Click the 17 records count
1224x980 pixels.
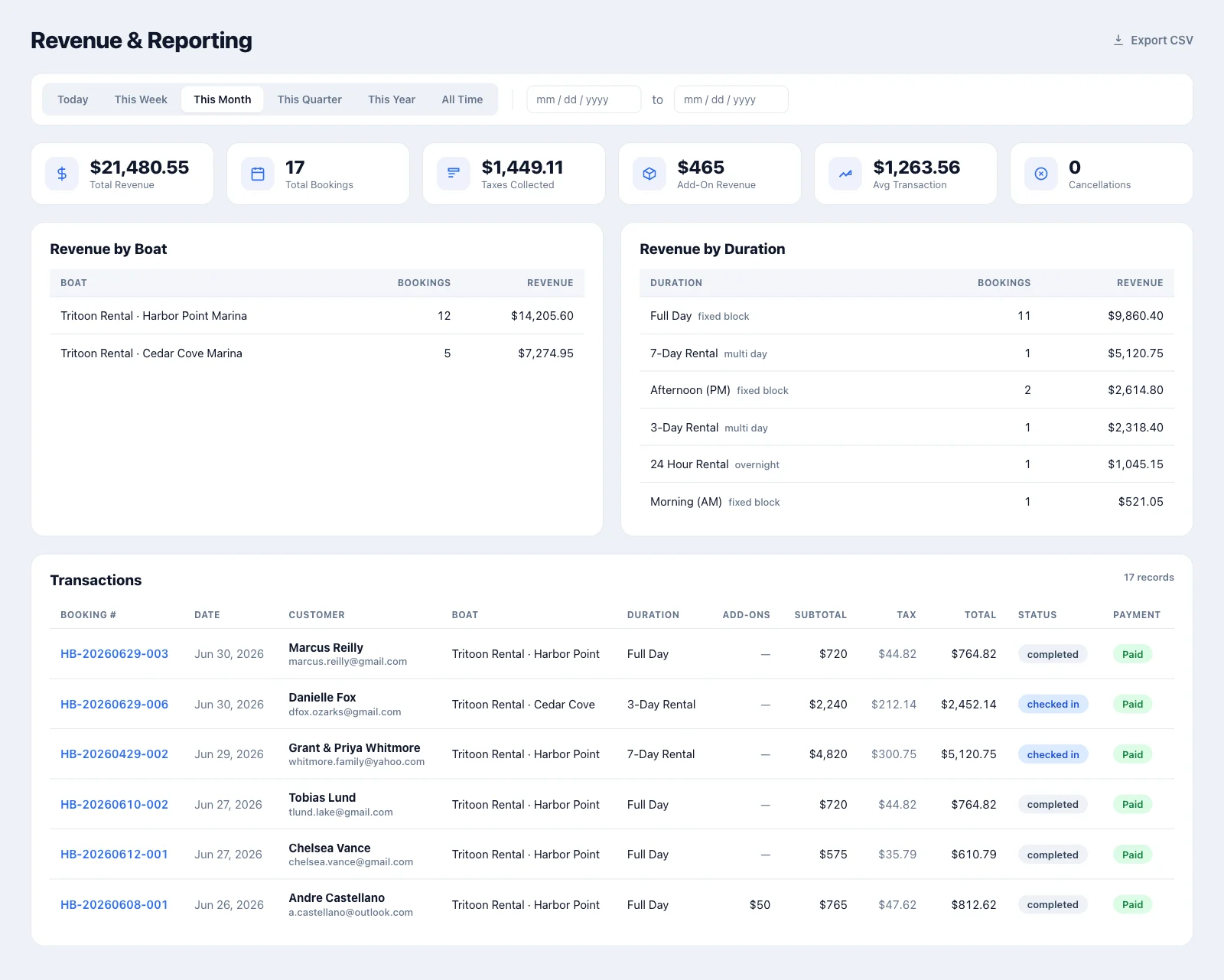(x=1148, y=578)
